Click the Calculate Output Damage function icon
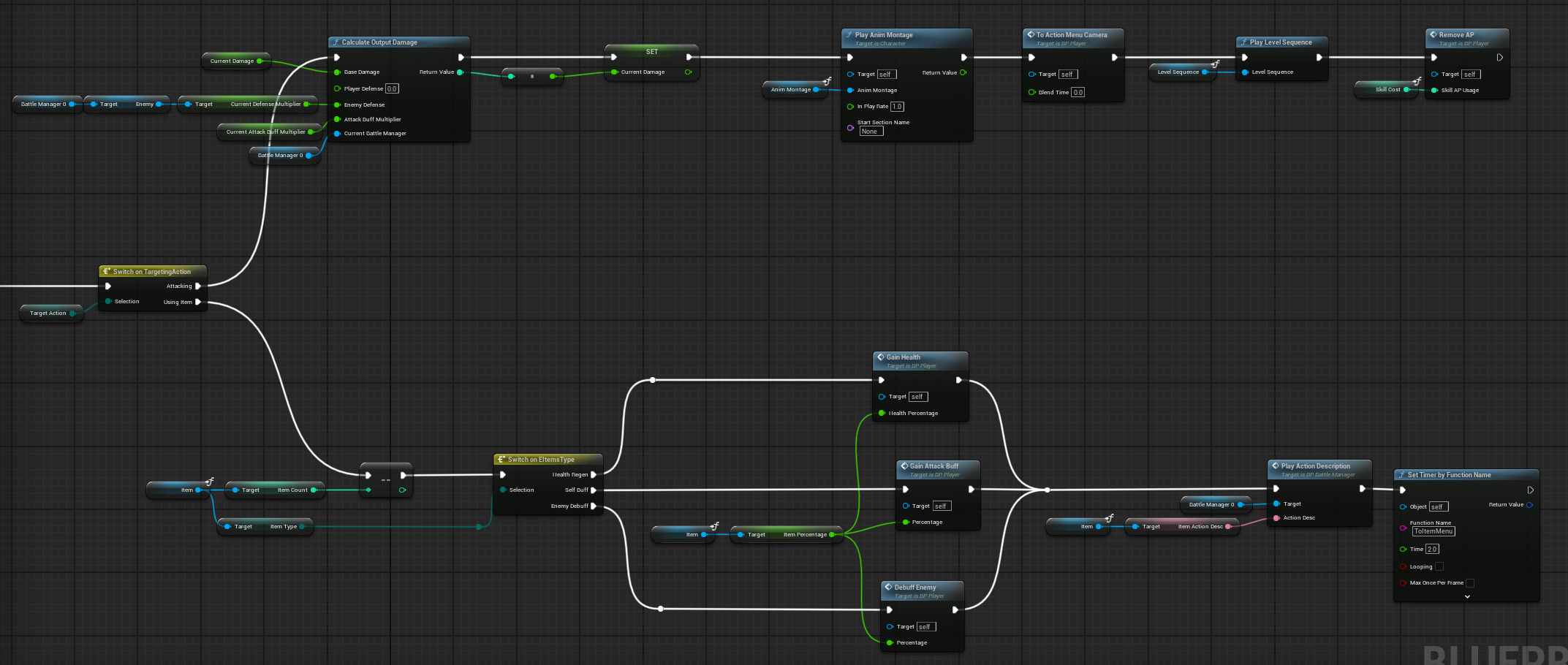Image resolution: width=1568 pixels, height=665 pixels. point(336,42)
